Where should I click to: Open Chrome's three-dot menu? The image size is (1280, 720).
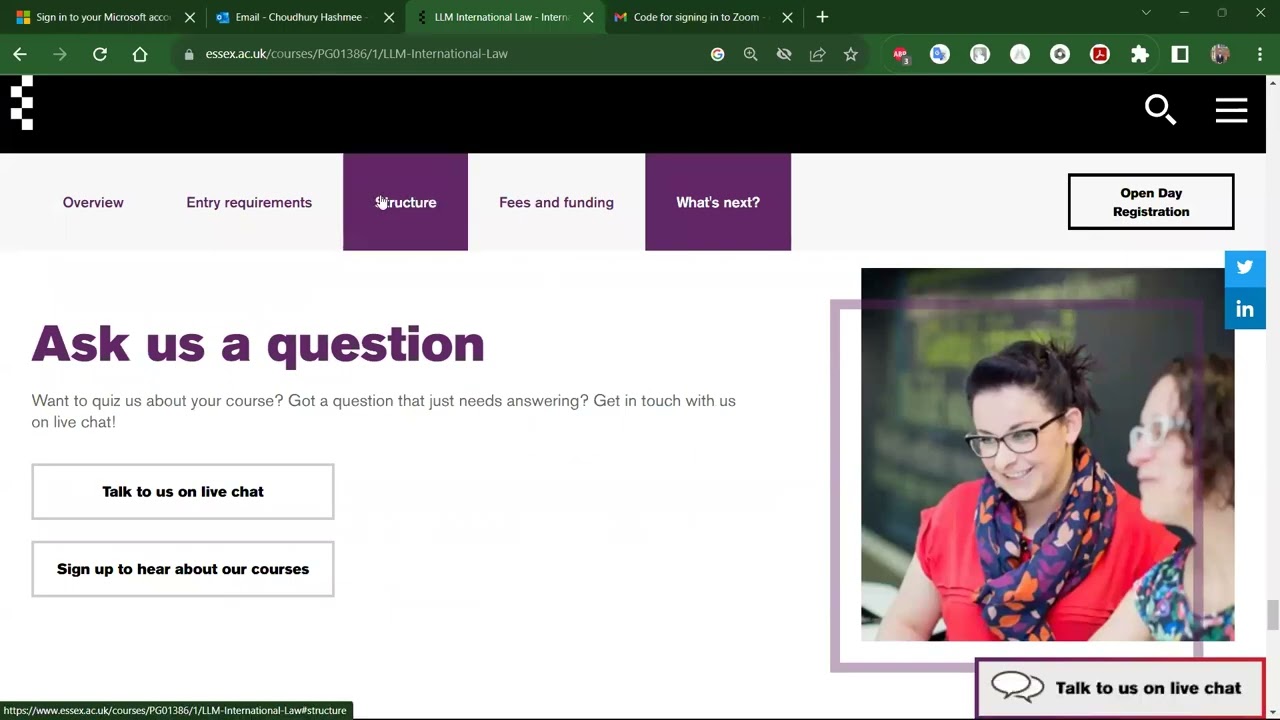click(1259, 55)
